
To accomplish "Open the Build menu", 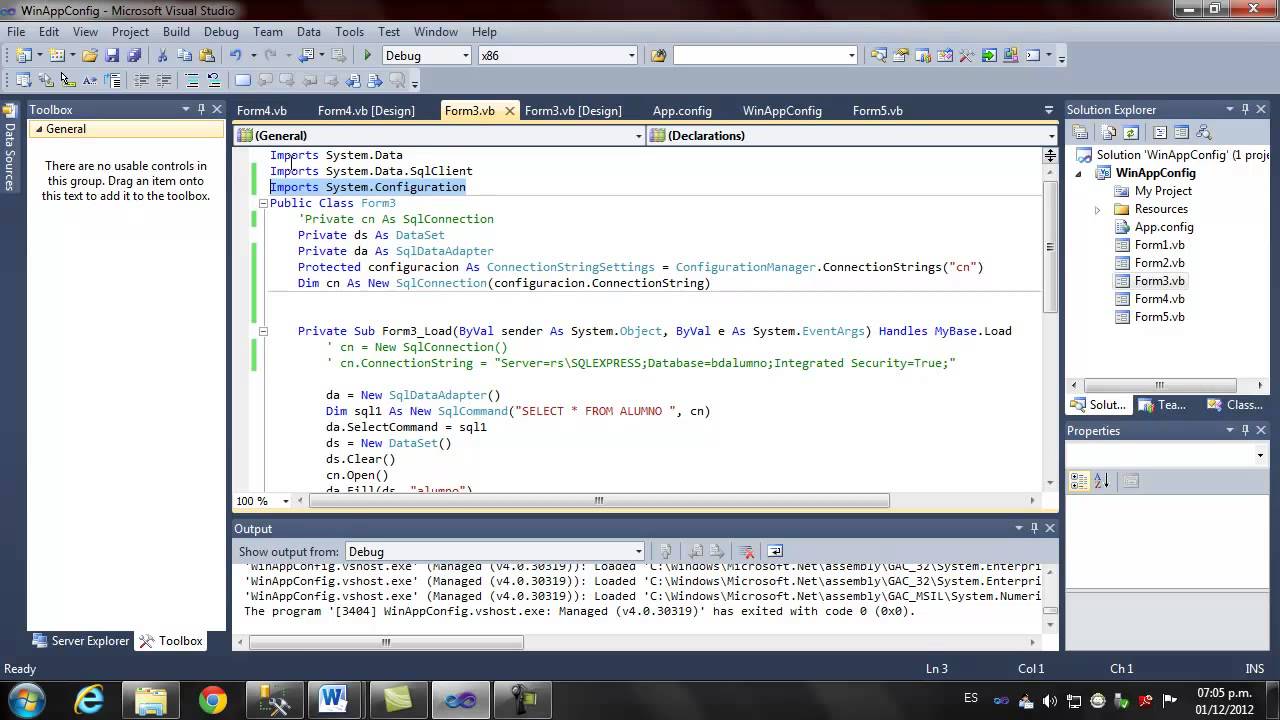I will click(x=176, y=32).
